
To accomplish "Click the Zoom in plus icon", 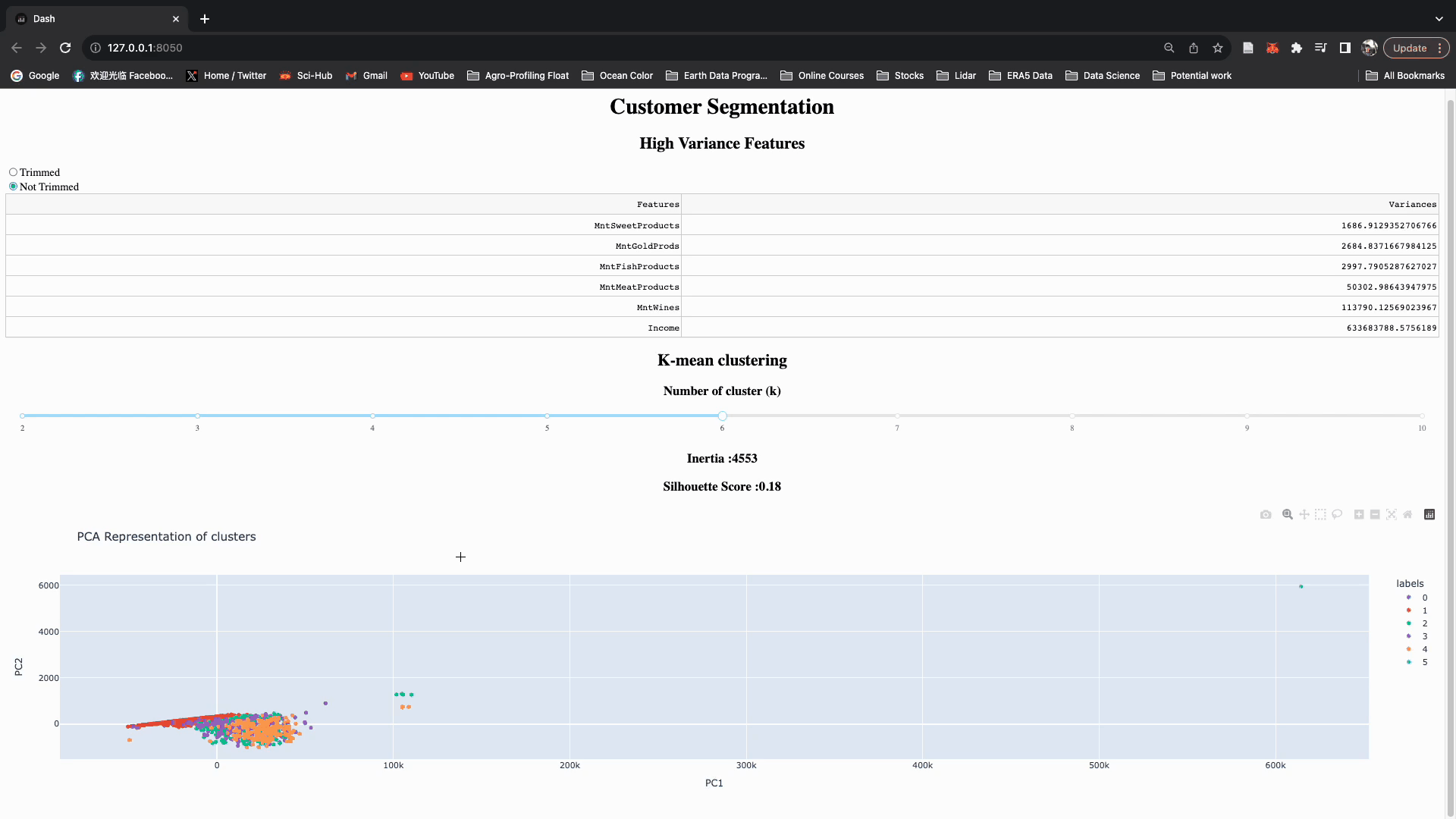I will click(1359, 515).
